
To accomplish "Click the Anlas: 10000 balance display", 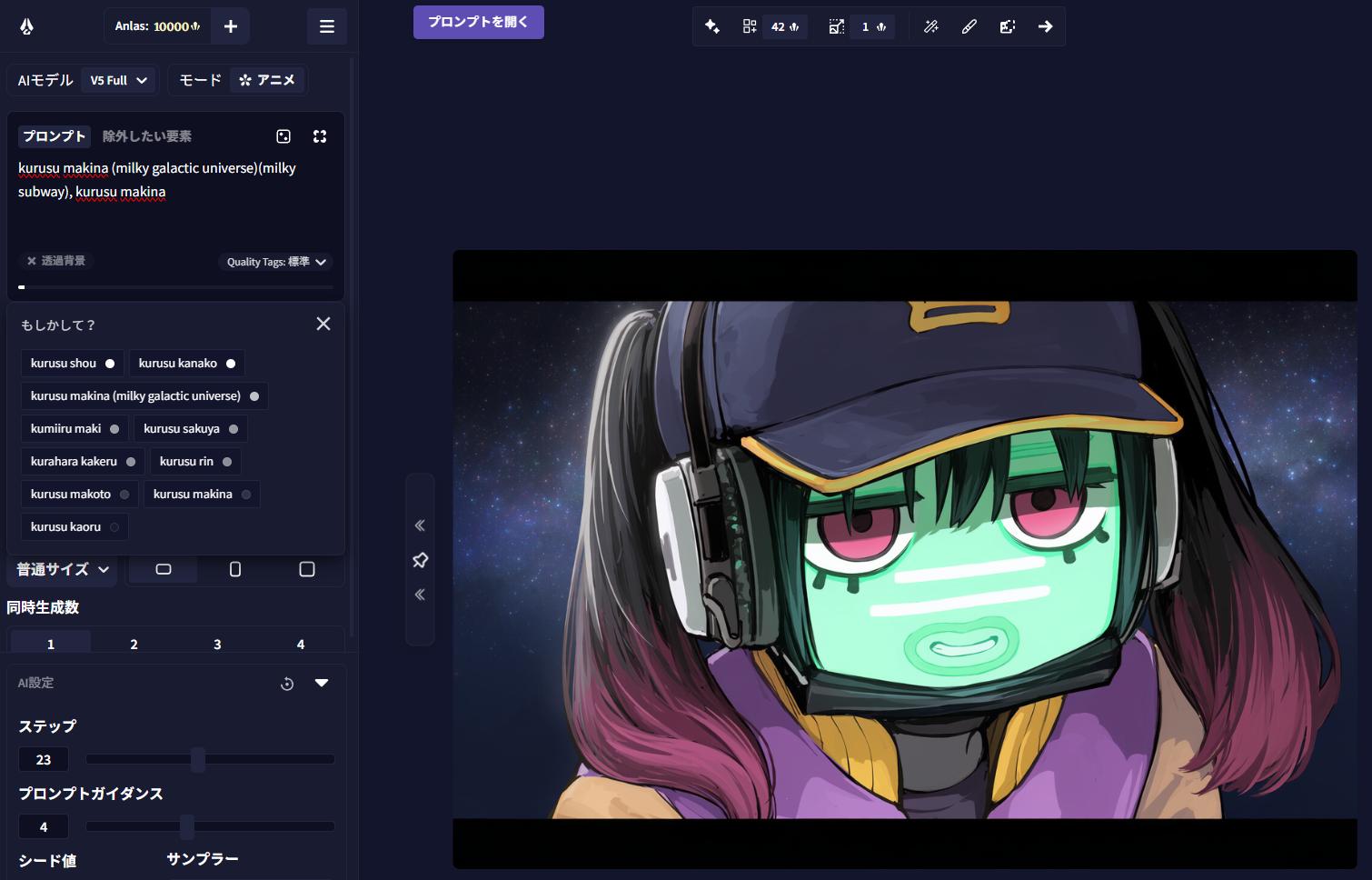I will [x=157, y=26].
